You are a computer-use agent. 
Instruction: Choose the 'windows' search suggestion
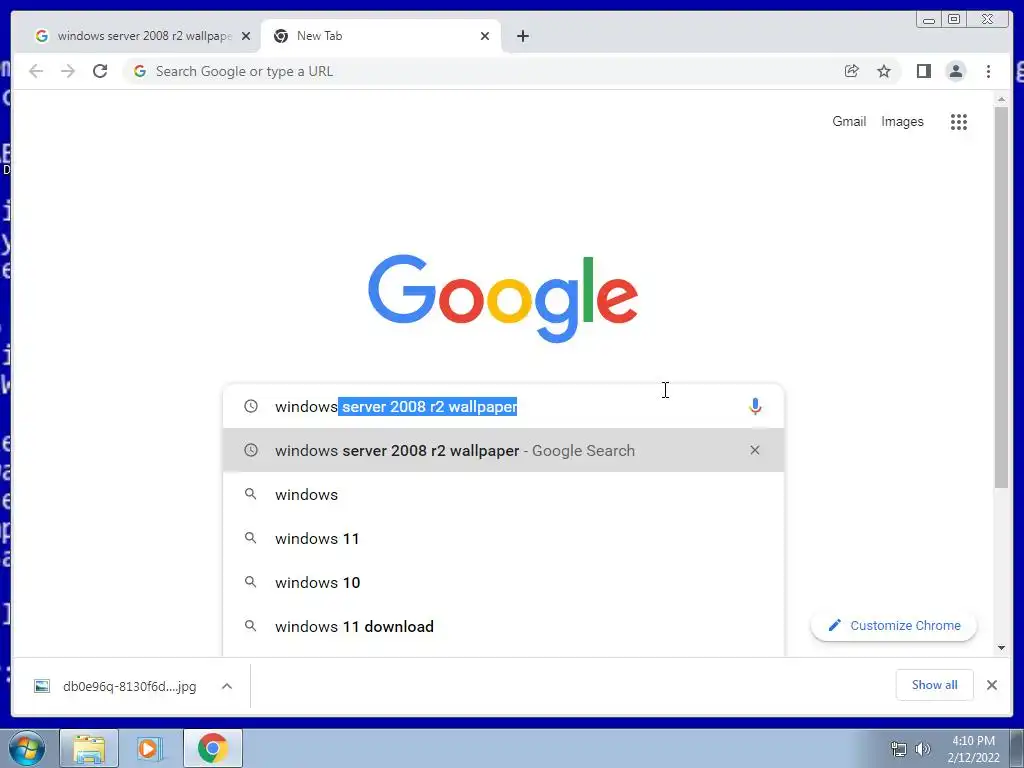(503, 494)
